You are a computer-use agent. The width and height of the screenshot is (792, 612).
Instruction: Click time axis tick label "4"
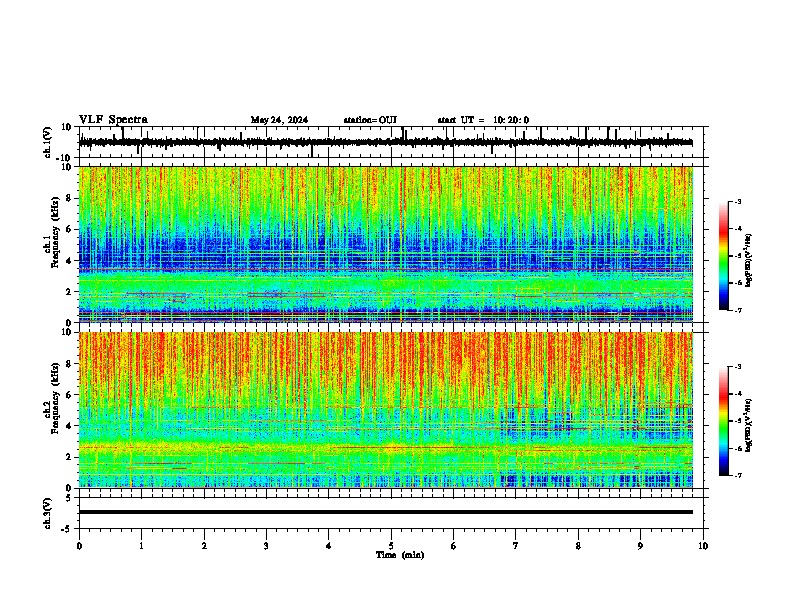pyautogui.click(x=329, y=546)
